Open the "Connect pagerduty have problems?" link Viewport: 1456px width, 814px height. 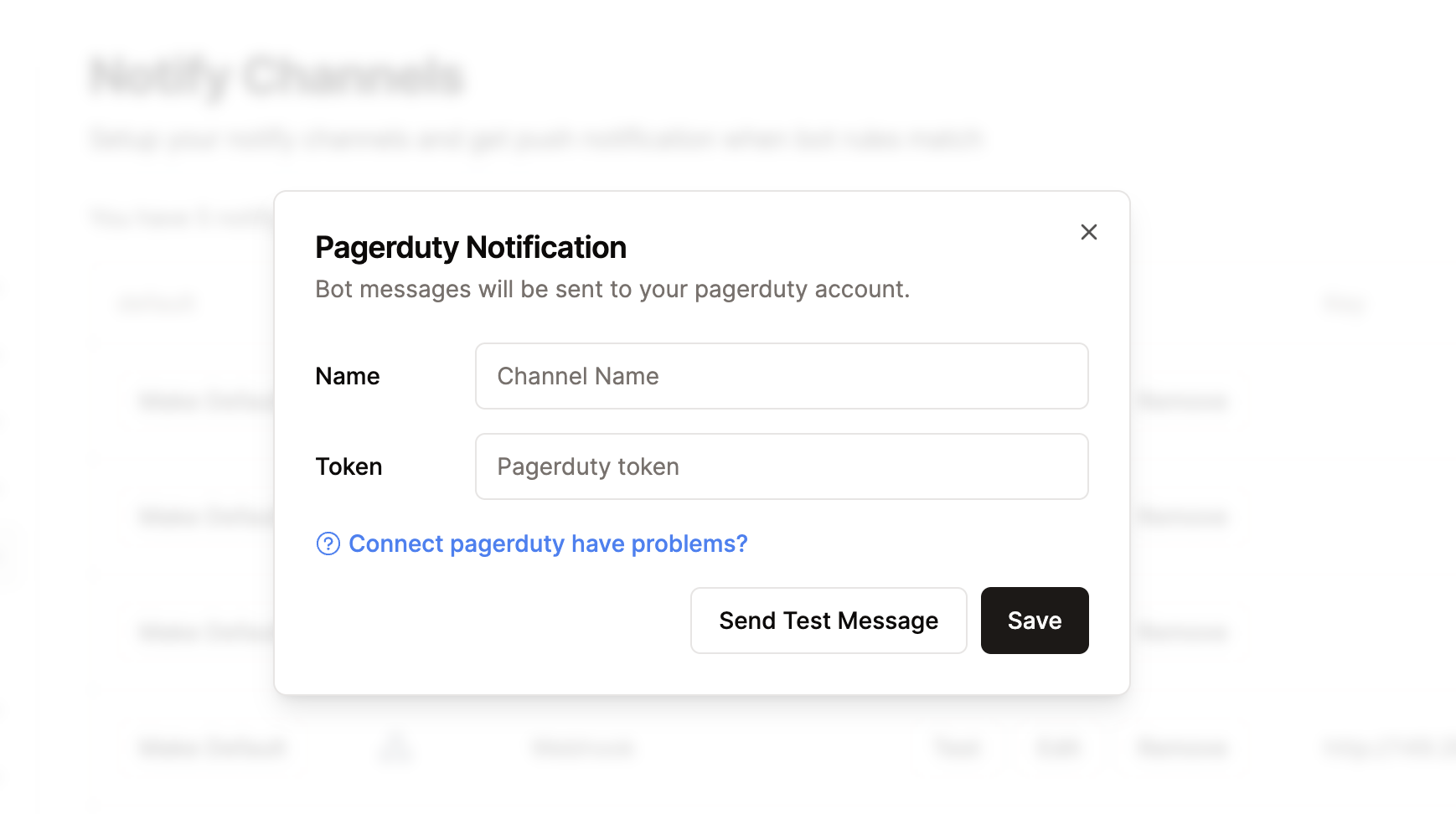pos(548,544)
